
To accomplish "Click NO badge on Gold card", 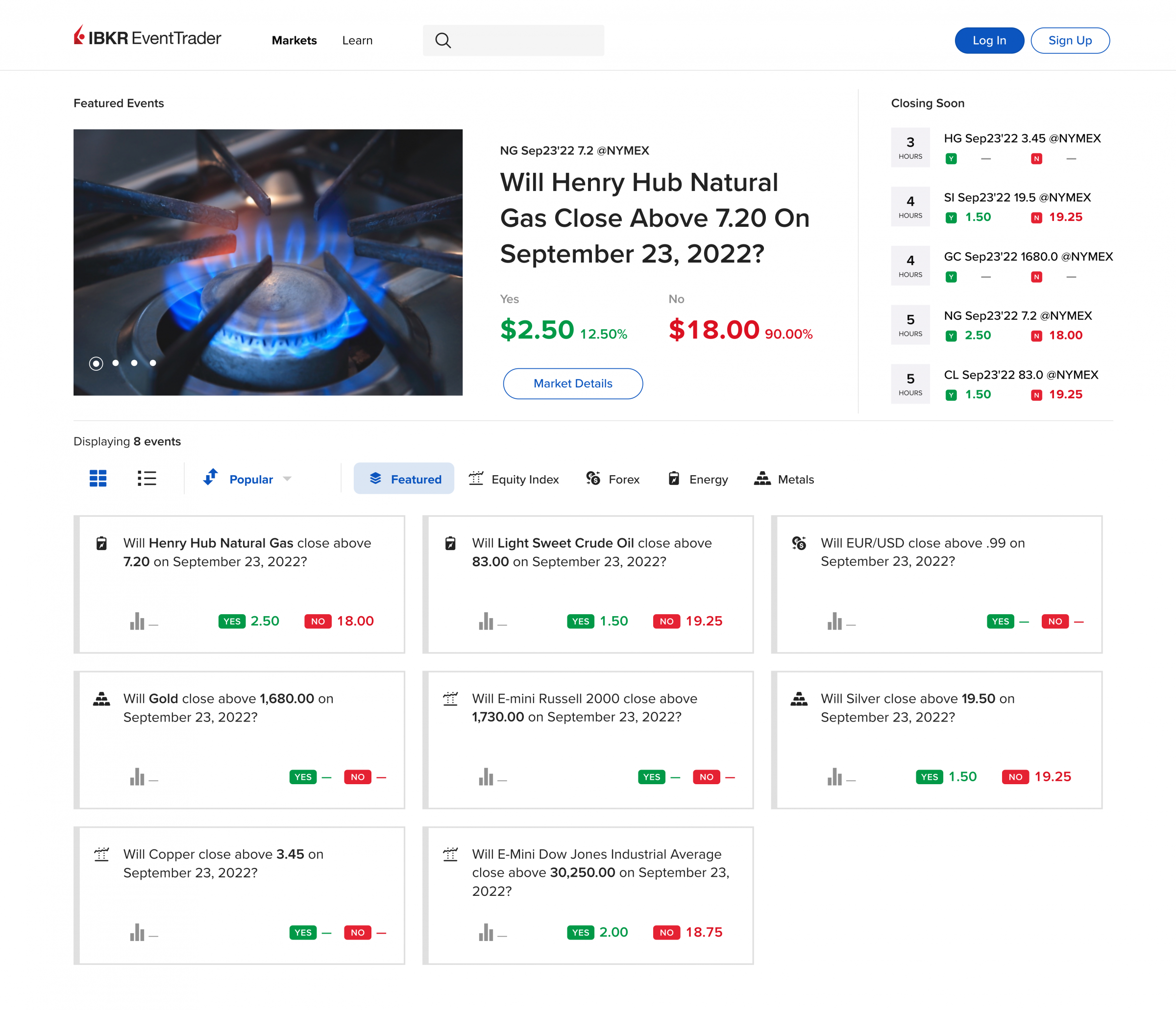I will (x=358, y=777).
